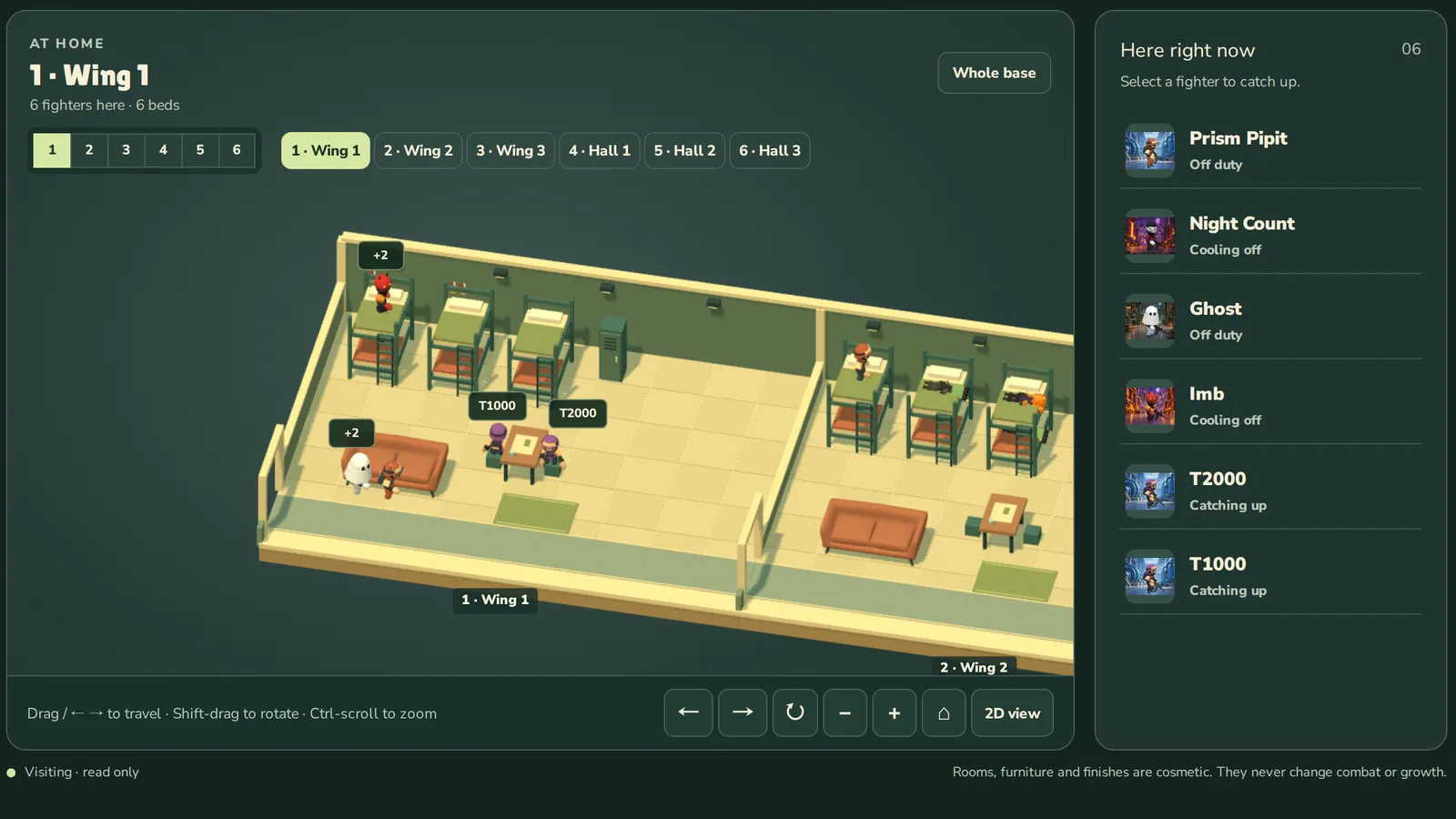Select room number 3 in pager
Screen dimensions: 1456x819
click(126, 150)
